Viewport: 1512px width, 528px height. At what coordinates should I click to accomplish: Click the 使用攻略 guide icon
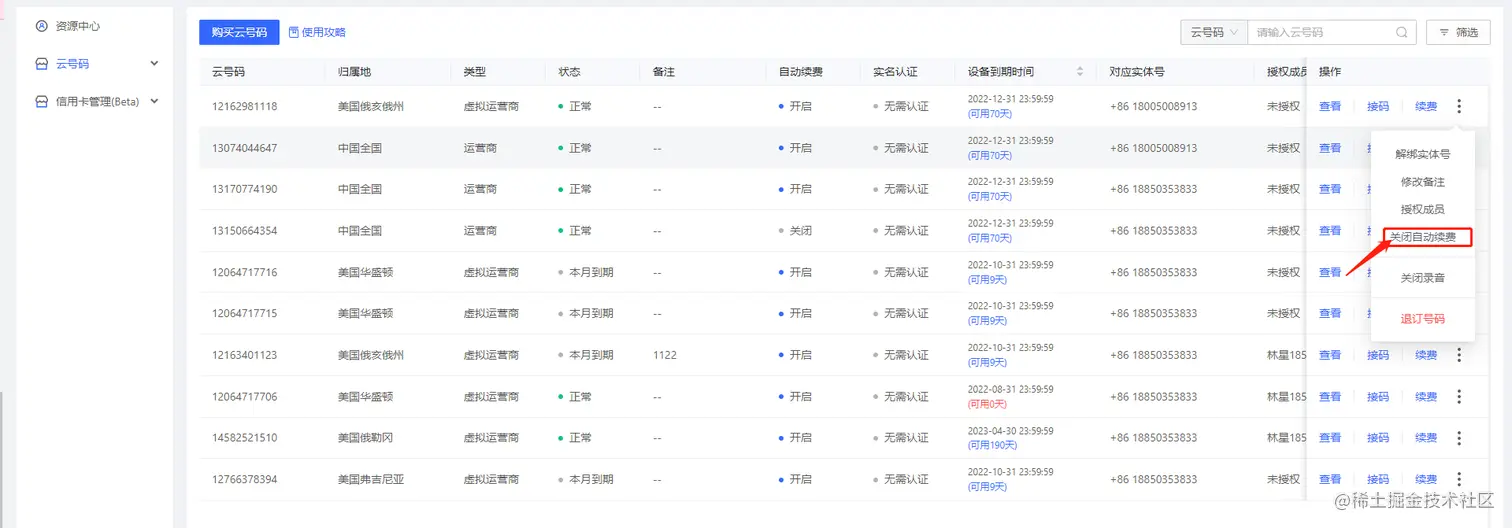point(294,32)
